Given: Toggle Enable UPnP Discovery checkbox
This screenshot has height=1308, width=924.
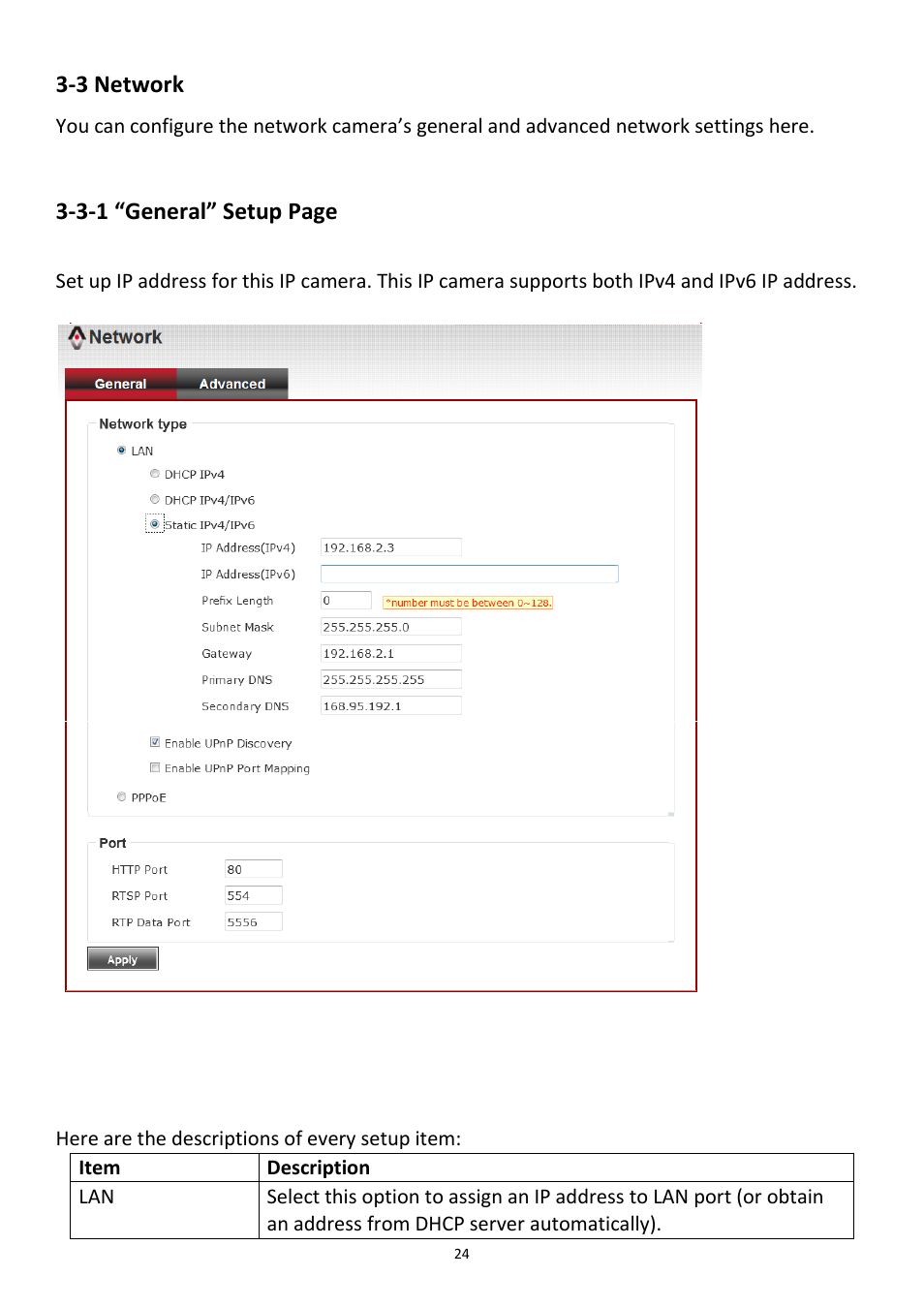Looking at the screenshot, I should pyautogui.click(x=155, y=742).
